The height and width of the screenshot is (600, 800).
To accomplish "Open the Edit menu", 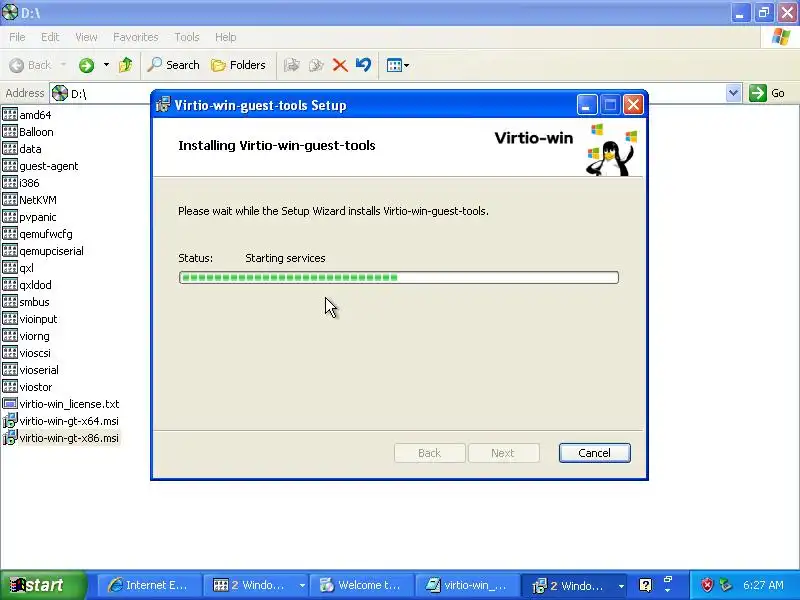I will click(50, 37).
